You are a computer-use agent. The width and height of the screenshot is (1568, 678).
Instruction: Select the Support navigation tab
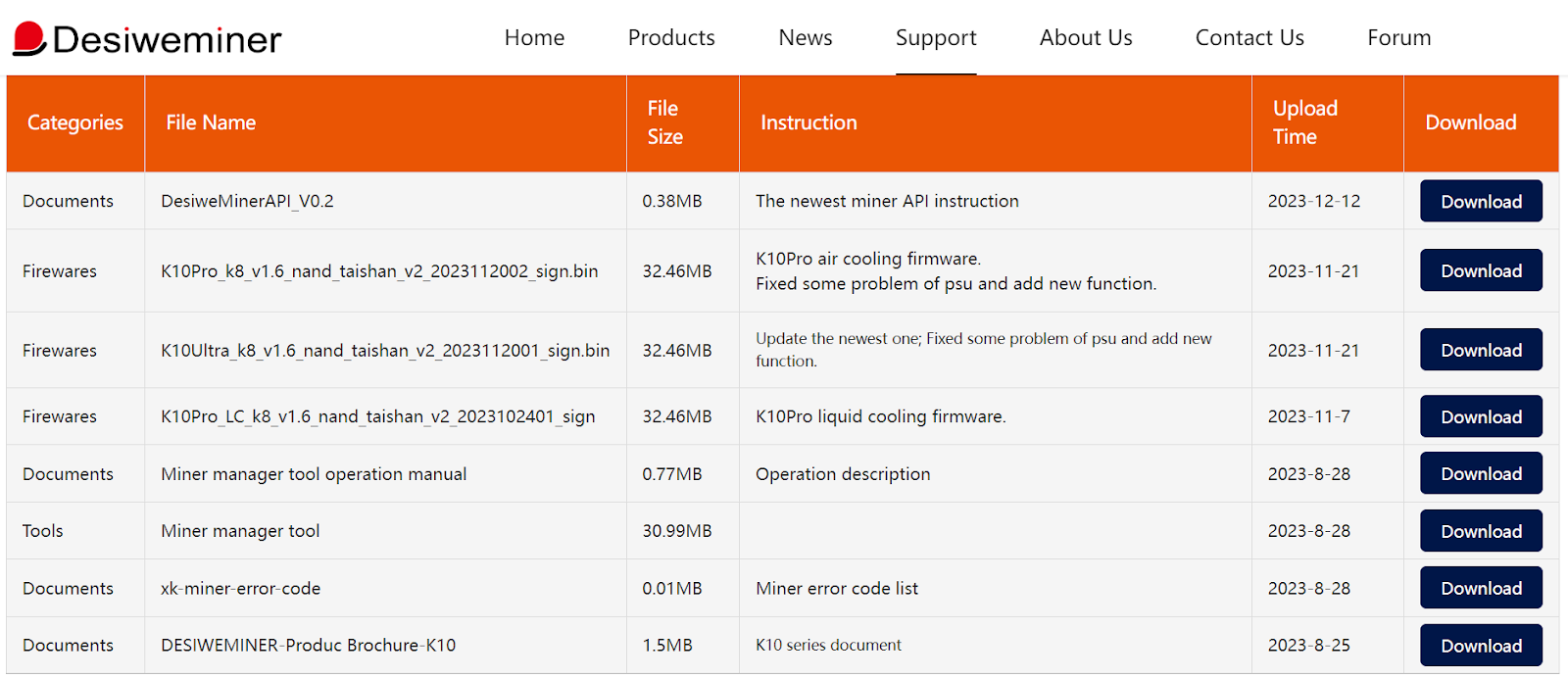[935, 38]
